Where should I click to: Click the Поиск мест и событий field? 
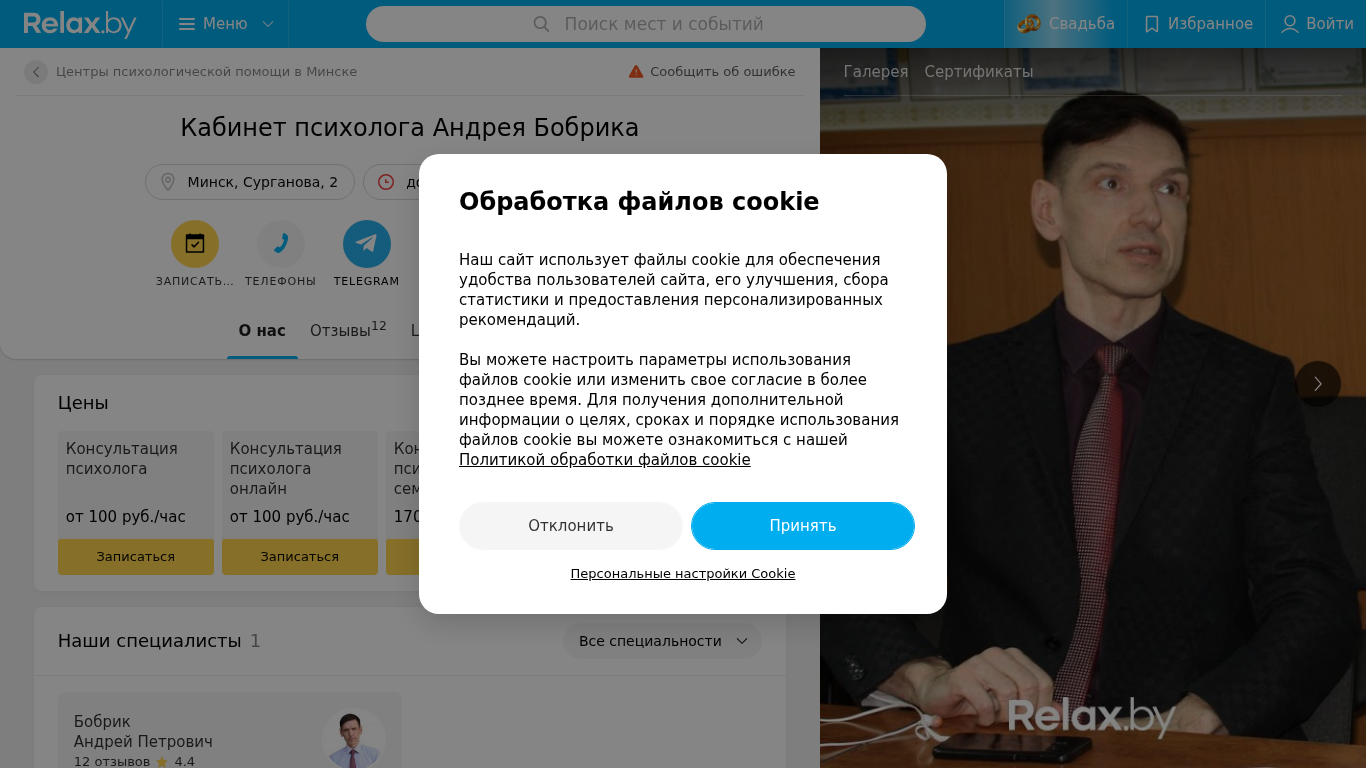click(x=646, y=24)
